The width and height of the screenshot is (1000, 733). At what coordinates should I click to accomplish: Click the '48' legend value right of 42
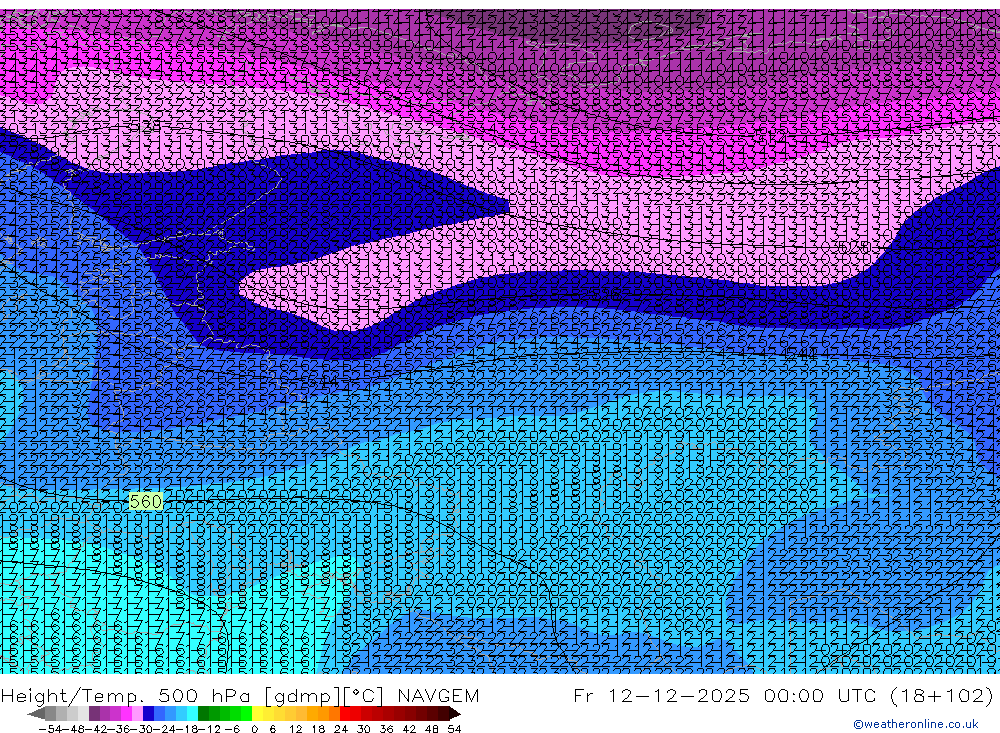point(432,729)
